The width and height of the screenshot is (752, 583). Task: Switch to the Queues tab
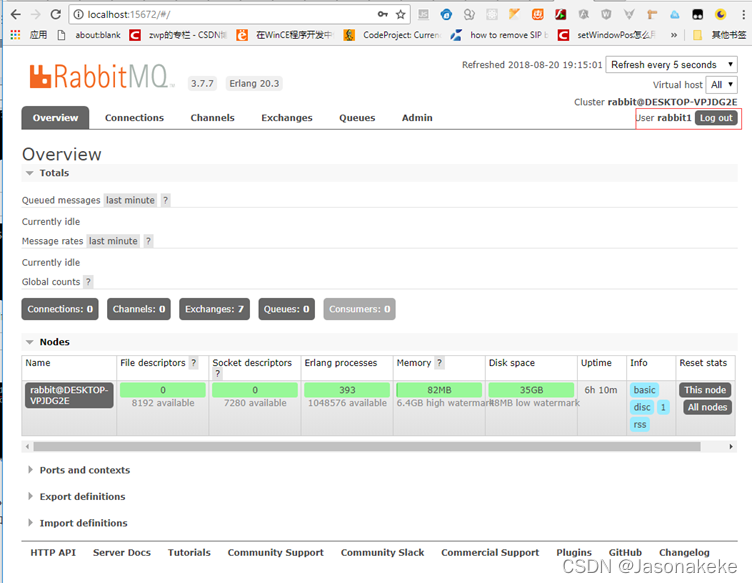(x=357, y=118)
